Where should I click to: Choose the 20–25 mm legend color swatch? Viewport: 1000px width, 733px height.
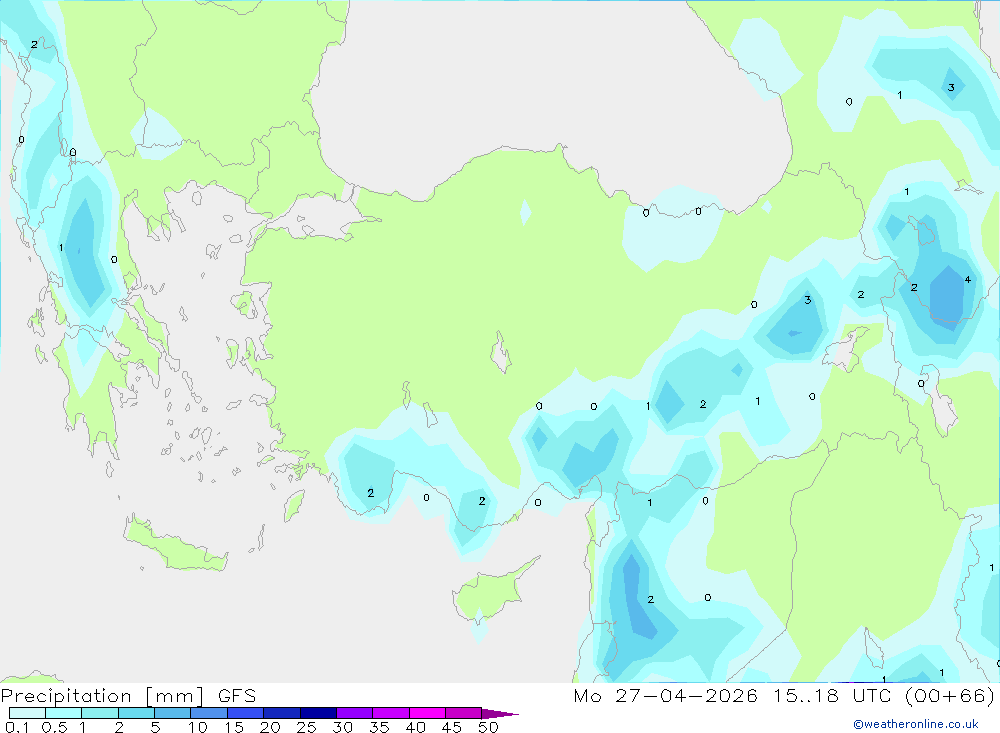tap(282, 713)
